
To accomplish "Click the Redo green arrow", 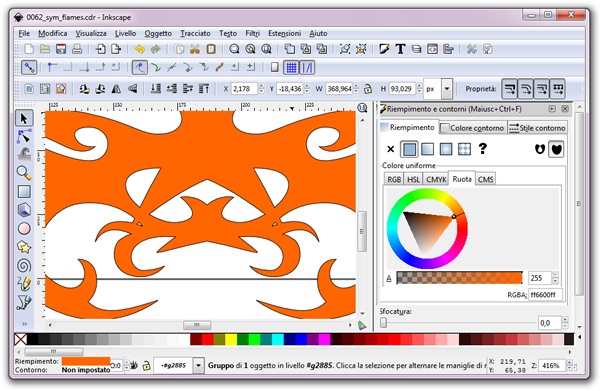I will point(156,49).
